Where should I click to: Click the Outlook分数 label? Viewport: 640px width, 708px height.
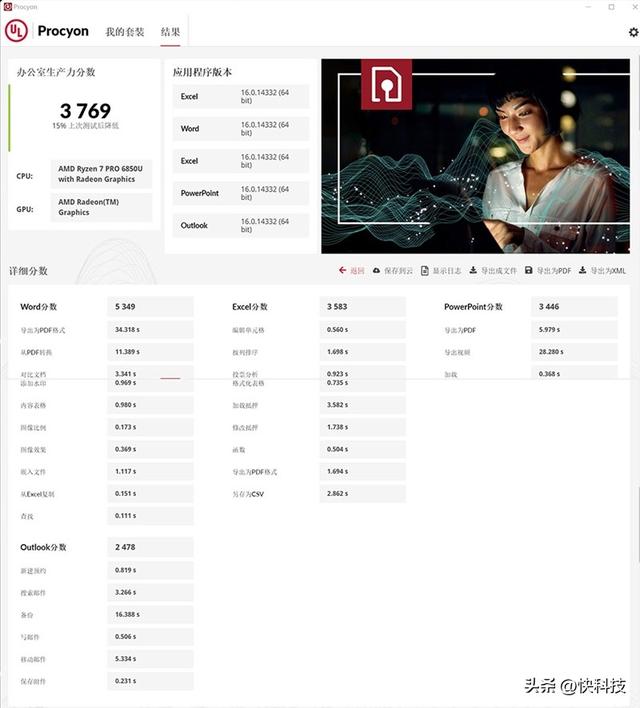(43, 547)
